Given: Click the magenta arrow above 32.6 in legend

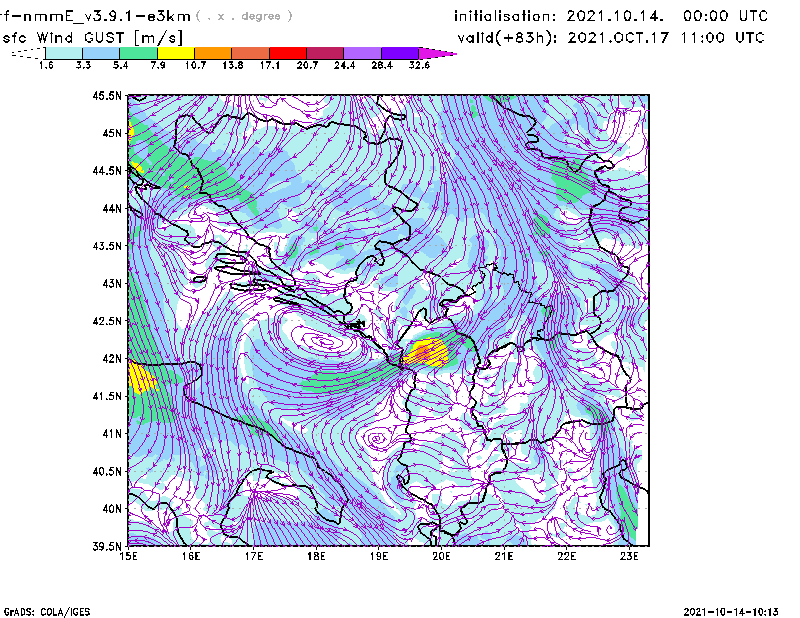Looking at the screenshot, I should [437, 53].
